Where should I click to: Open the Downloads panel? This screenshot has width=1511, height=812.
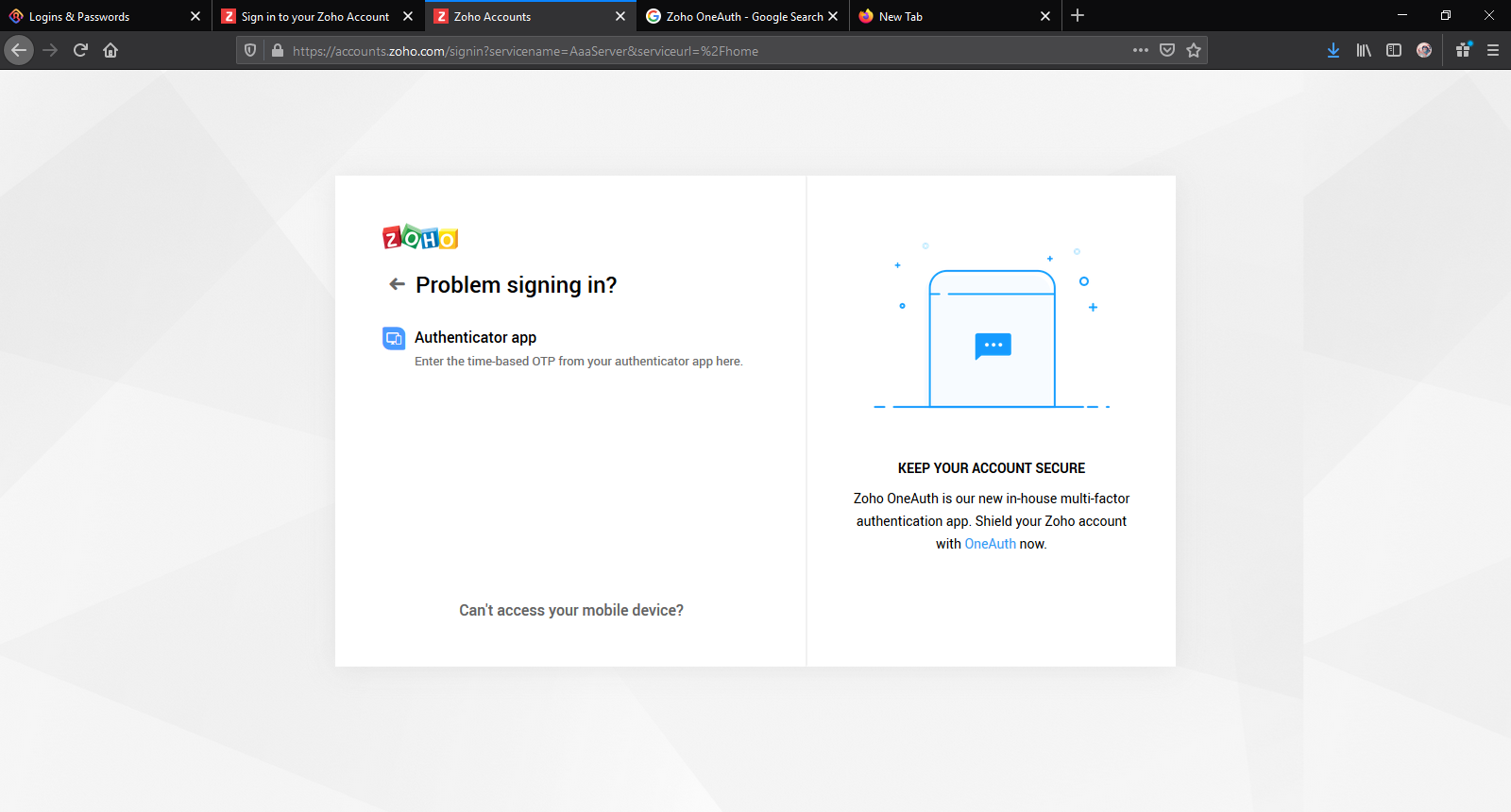click(x=1333, y=50)
